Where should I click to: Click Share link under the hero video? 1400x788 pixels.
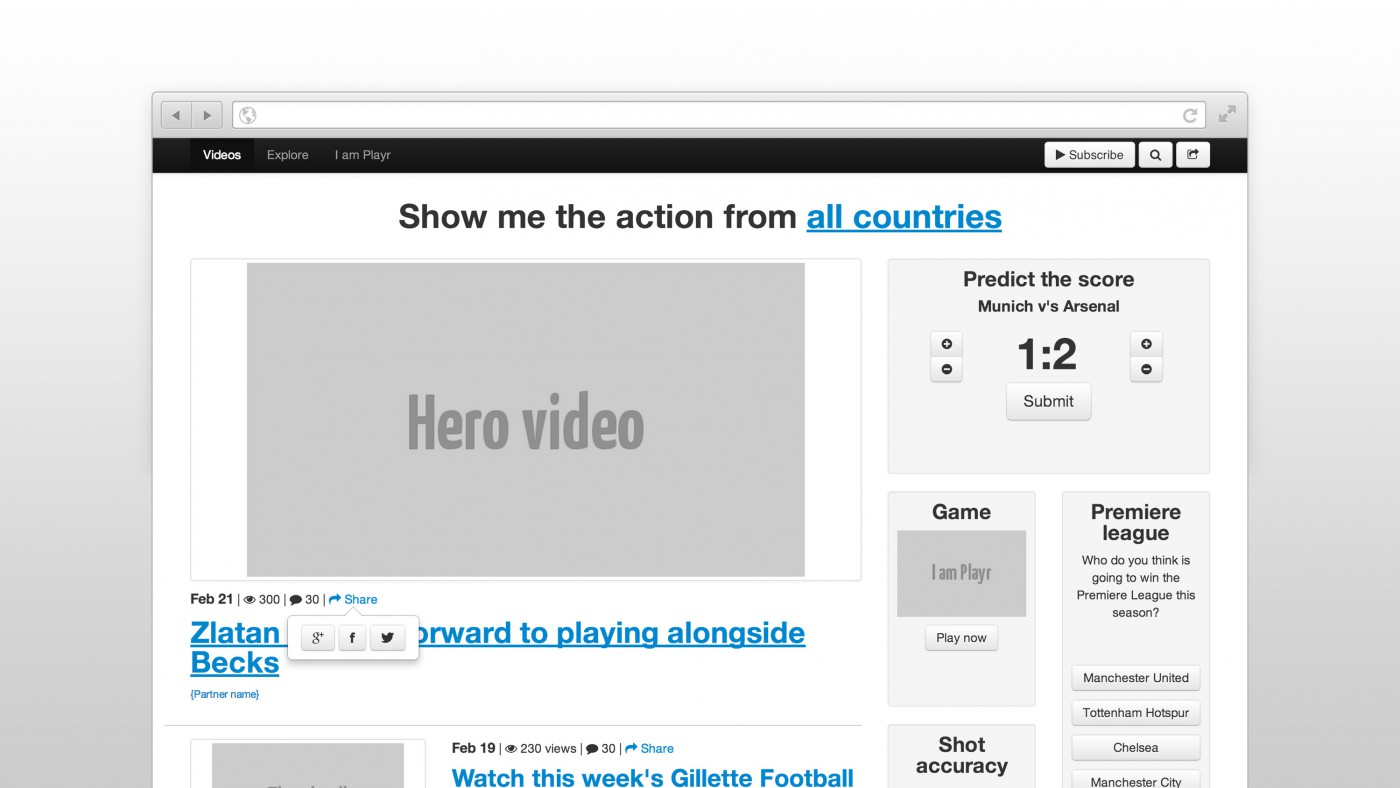point(353,600)
